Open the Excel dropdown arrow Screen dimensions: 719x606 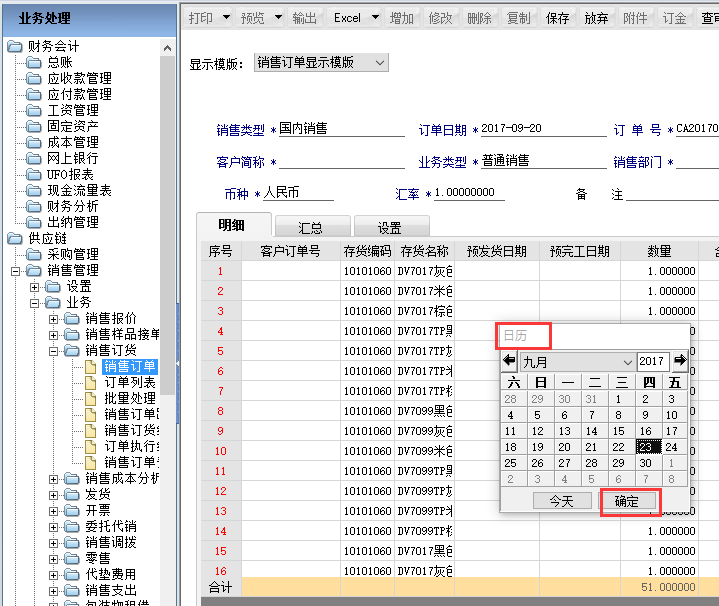click(x=376, y=17)
